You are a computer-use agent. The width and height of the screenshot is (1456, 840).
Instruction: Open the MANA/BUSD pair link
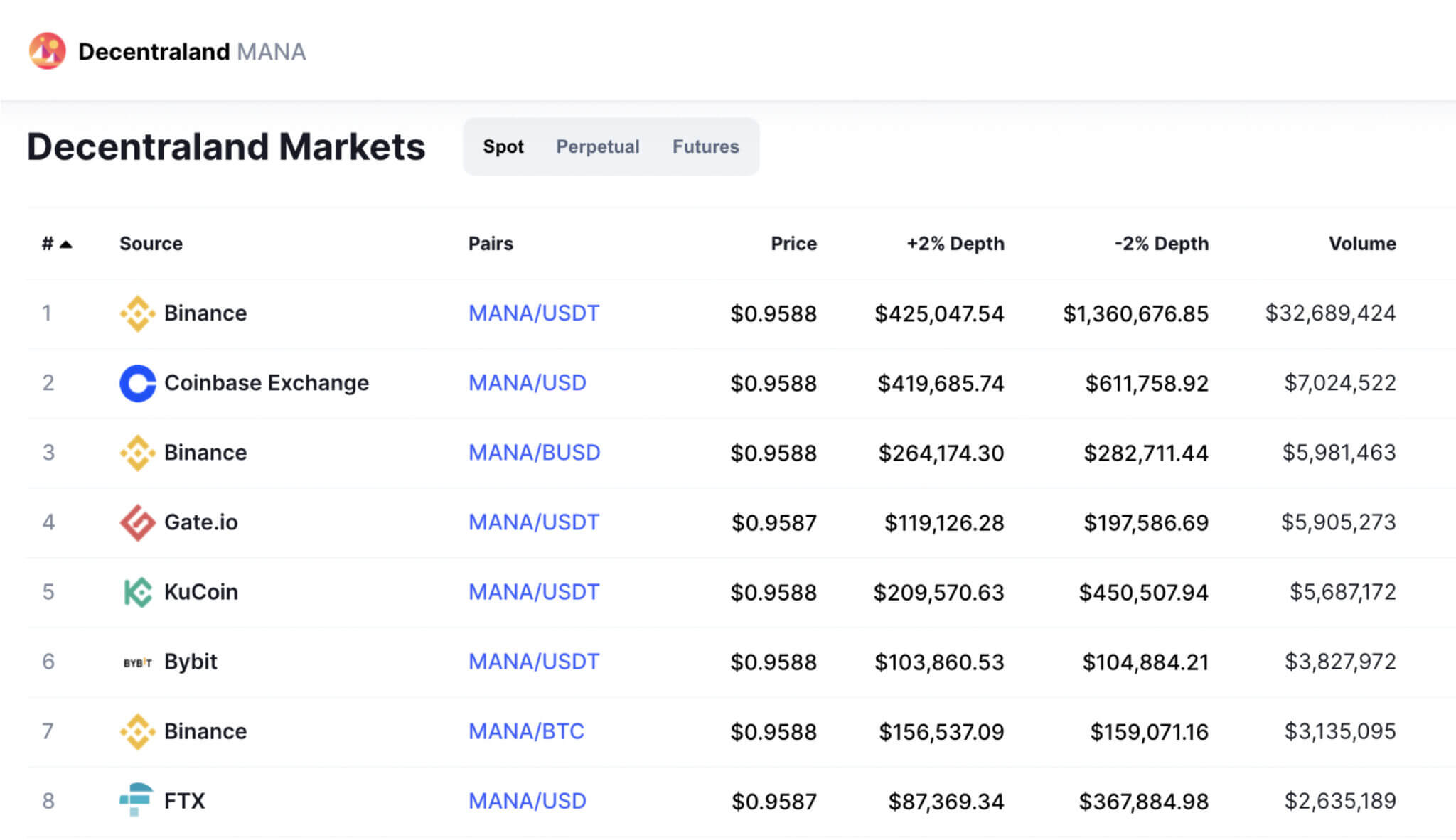[535, 453]
